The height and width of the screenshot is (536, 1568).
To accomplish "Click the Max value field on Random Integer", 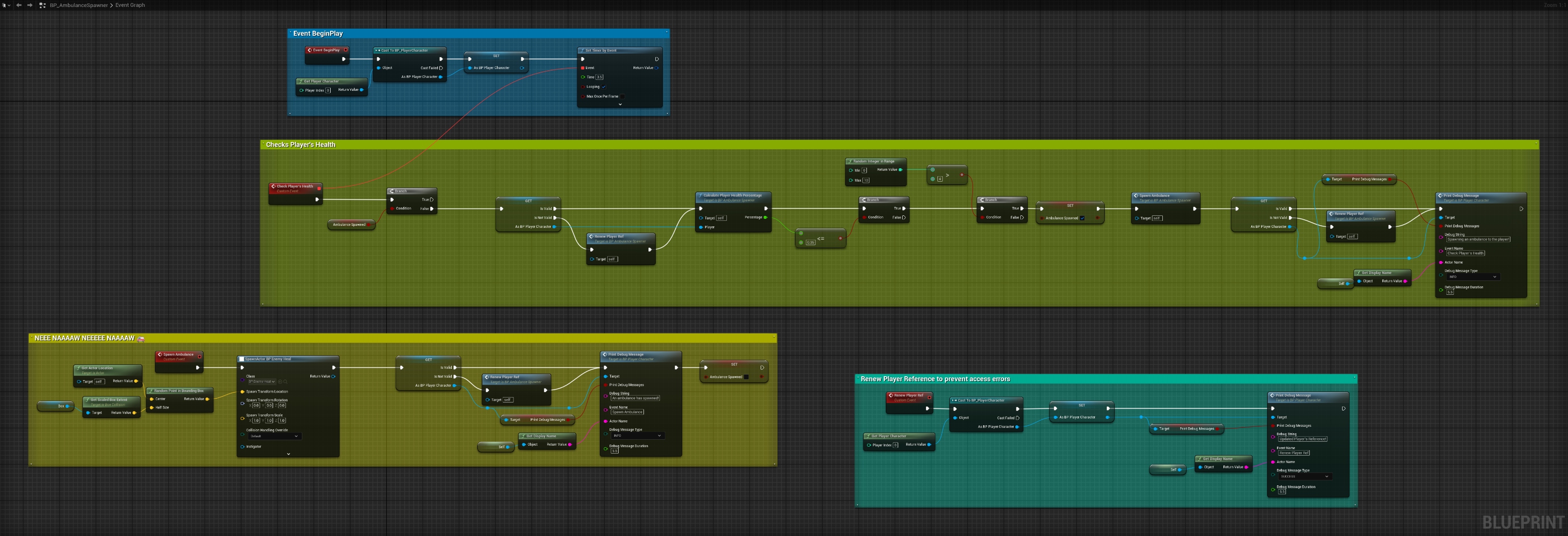I will 865,180.
